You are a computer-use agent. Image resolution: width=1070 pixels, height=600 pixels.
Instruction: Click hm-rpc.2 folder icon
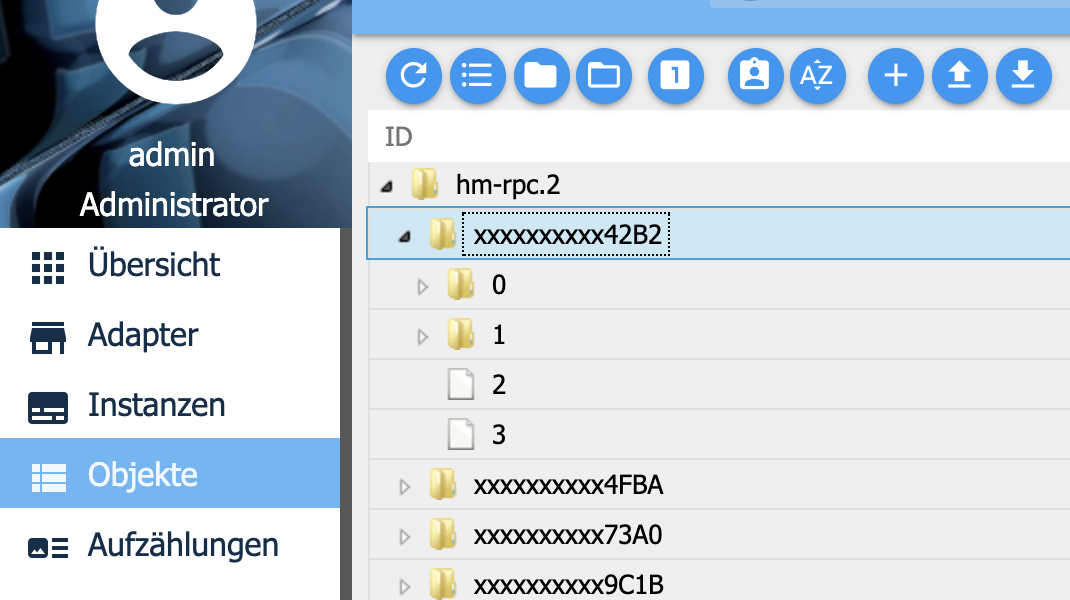(x=425, y=184)
